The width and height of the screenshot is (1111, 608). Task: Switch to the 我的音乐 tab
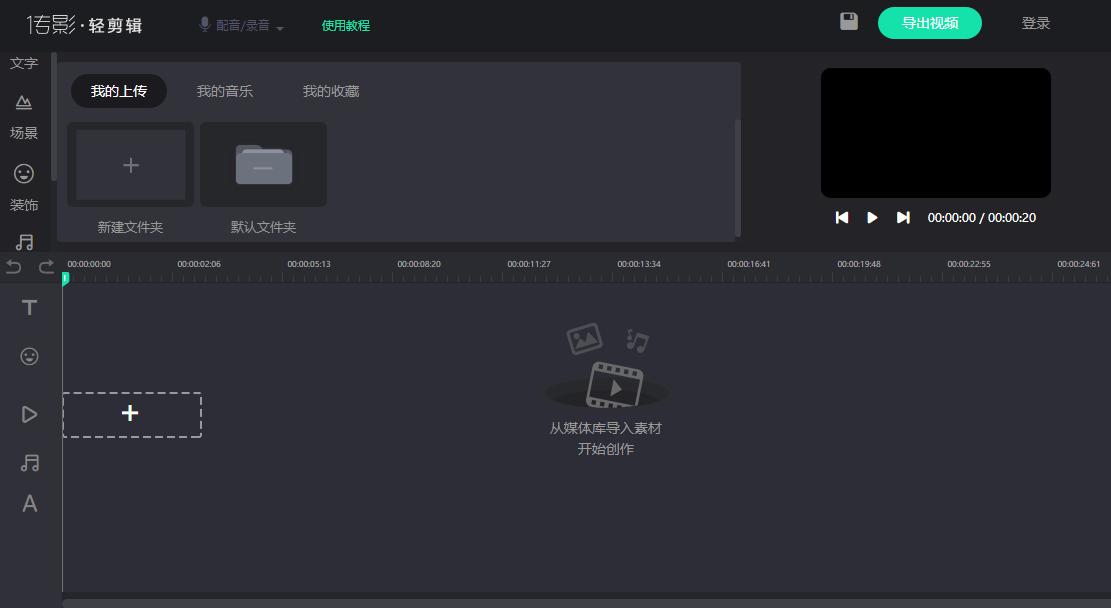[224, 90]
